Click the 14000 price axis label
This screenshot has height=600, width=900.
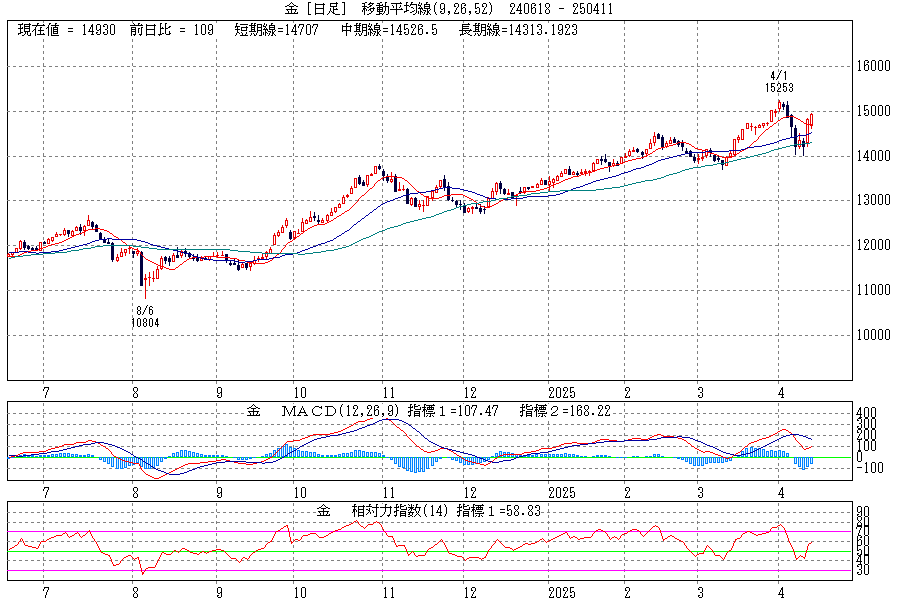(874, 156)
